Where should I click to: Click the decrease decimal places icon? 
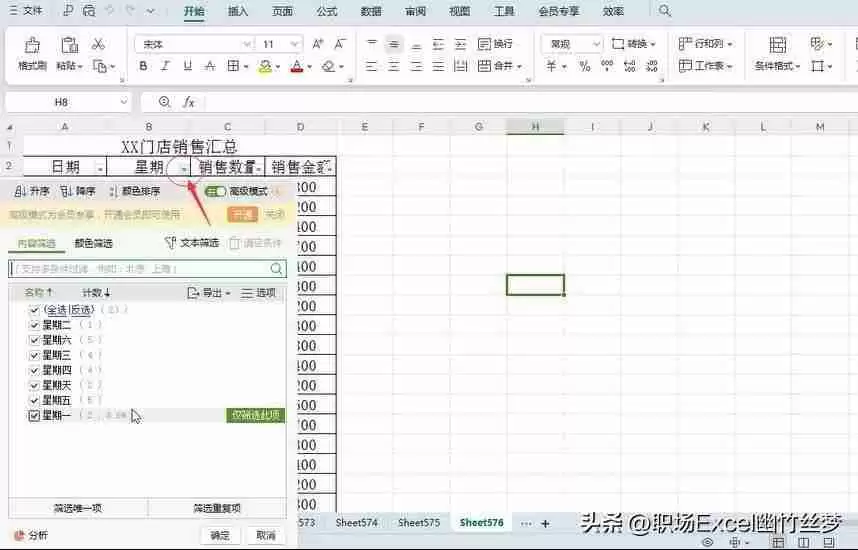[652, 66]
